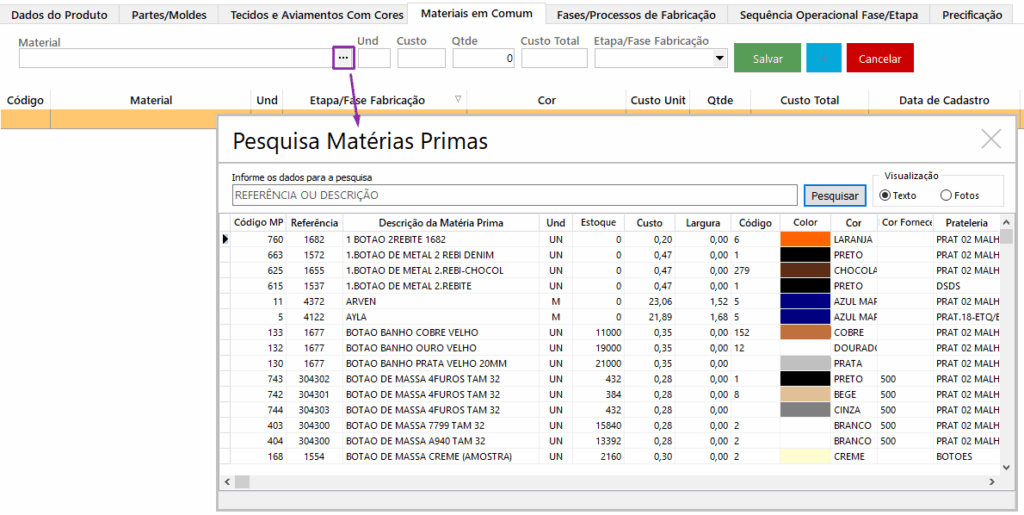Click the Referência ou Descrição search field
Screen dimensions: 1024x515
[x=514, y=195]
